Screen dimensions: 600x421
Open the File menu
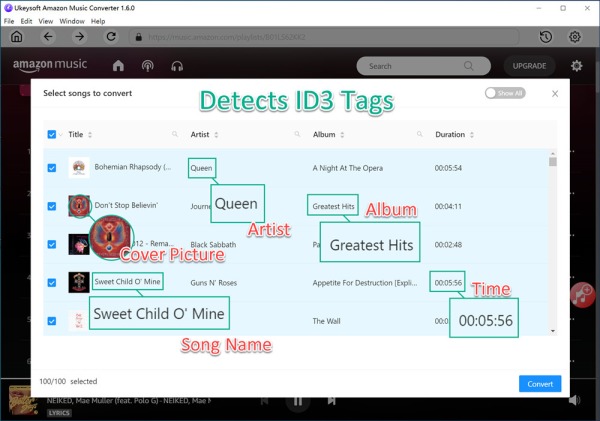[9, 21]
